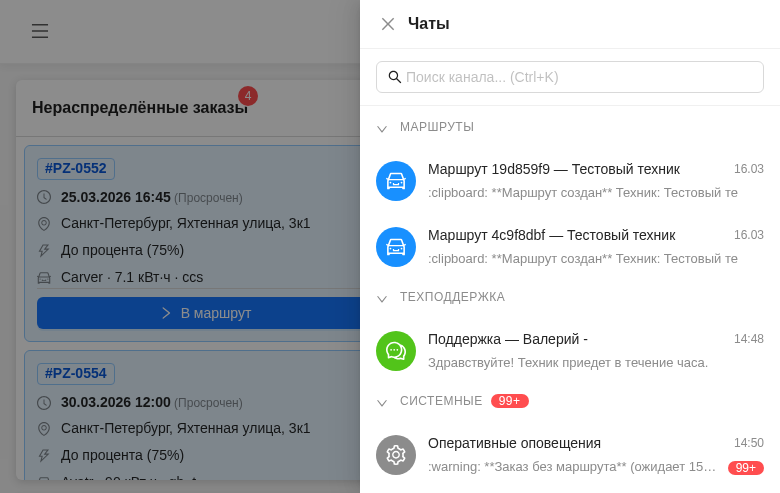Click the 99+ badge beside СИСТЕМНЫЕ
This screenshot has width=780, height=493.
[x=509, y=401]
